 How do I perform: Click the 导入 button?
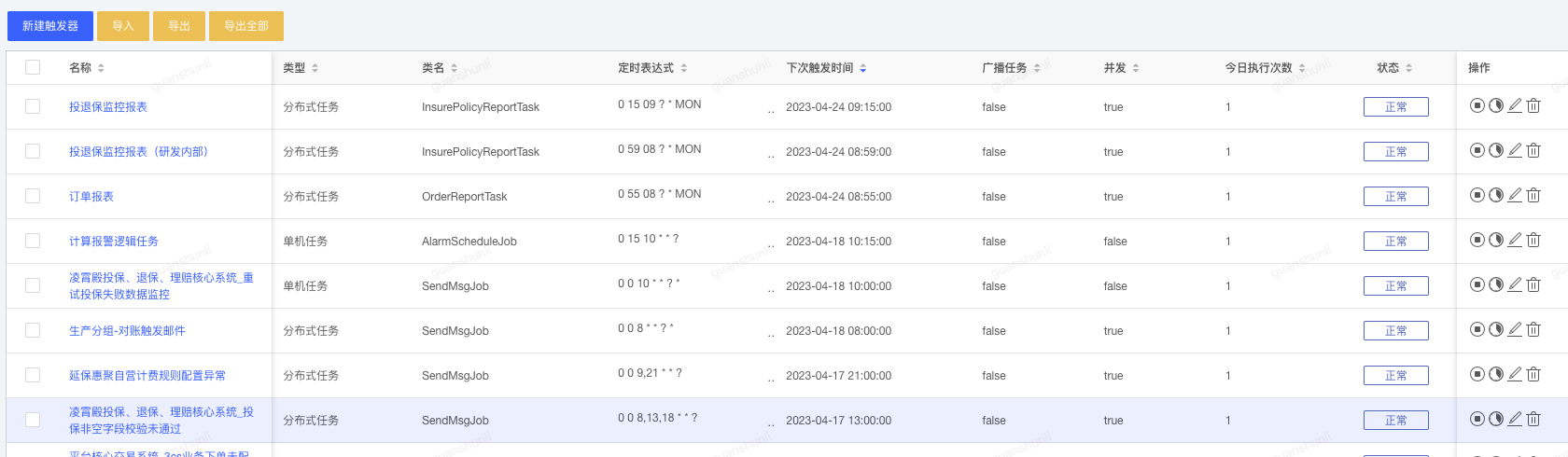(x=123, y=26)
